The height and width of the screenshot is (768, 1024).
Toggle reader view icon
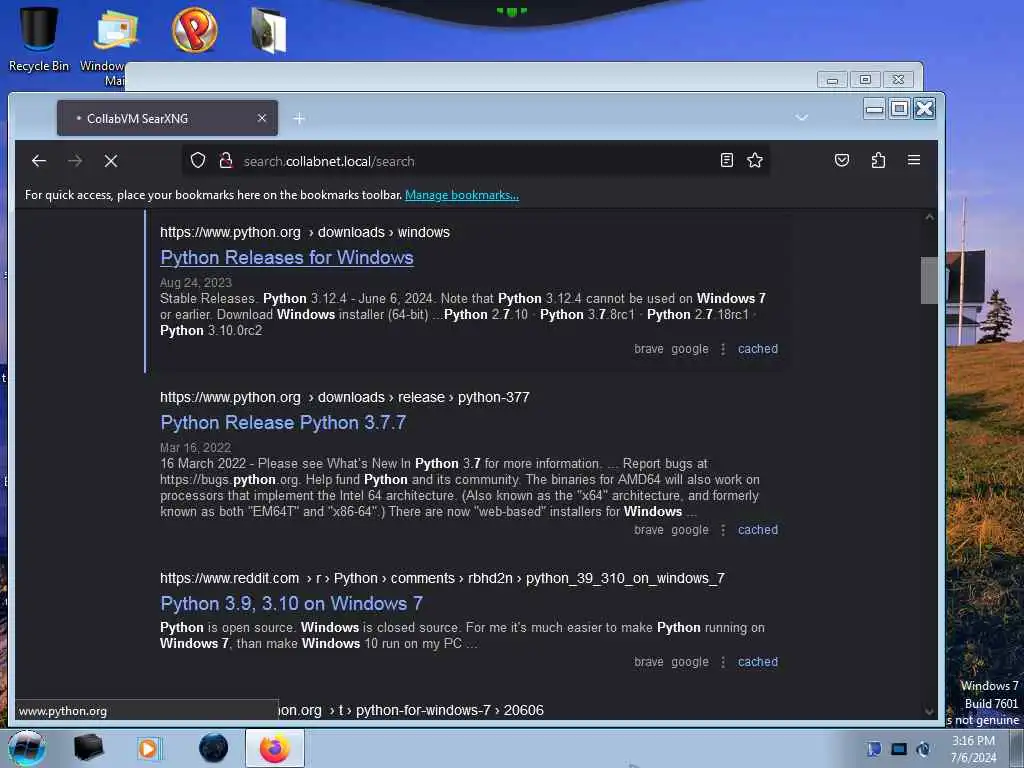(726, 160)
